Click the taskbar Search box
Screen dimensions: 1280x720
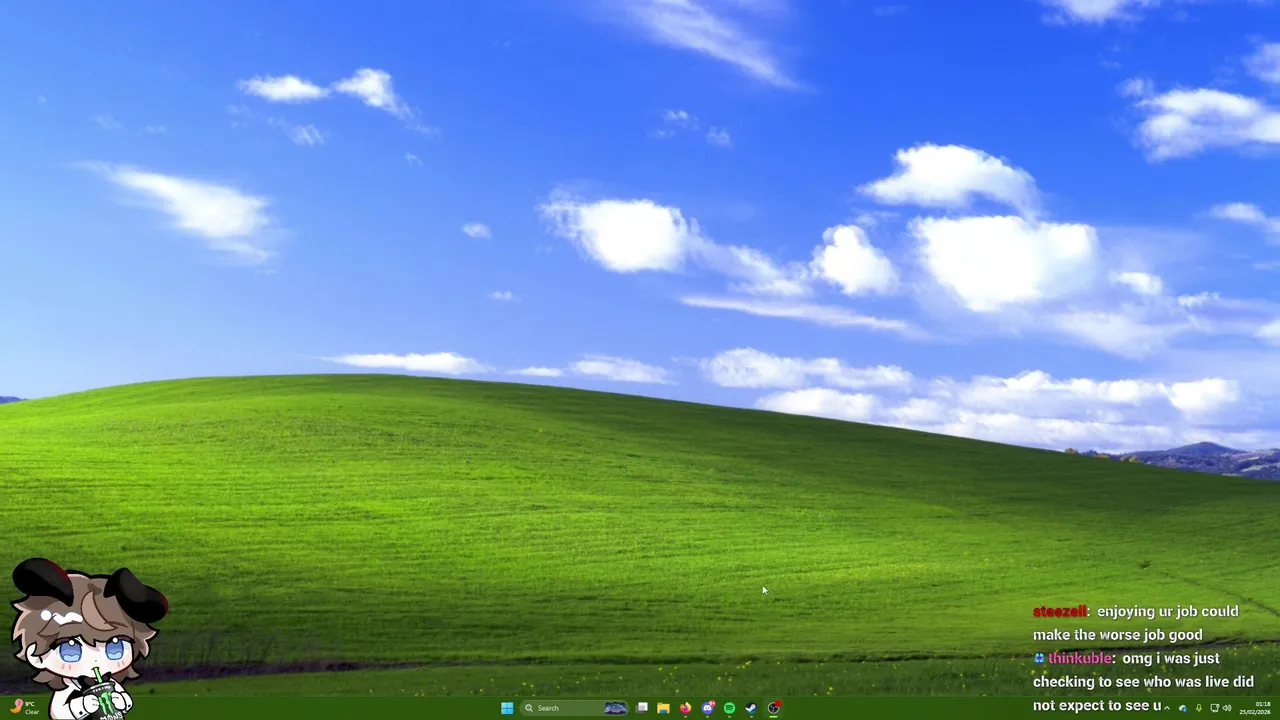pos(574,708)
